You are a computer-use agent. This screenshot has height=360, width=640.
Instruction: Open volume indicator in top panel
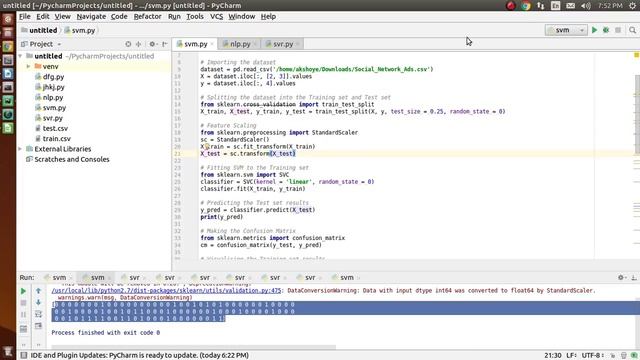(585, 6)
